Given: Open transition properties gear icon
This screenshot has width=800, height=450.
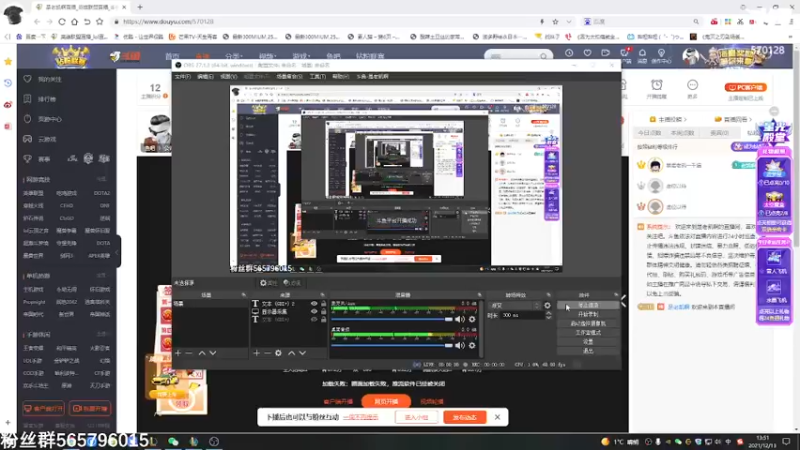Looking at the screenshot, I should [x=547, y=305].
